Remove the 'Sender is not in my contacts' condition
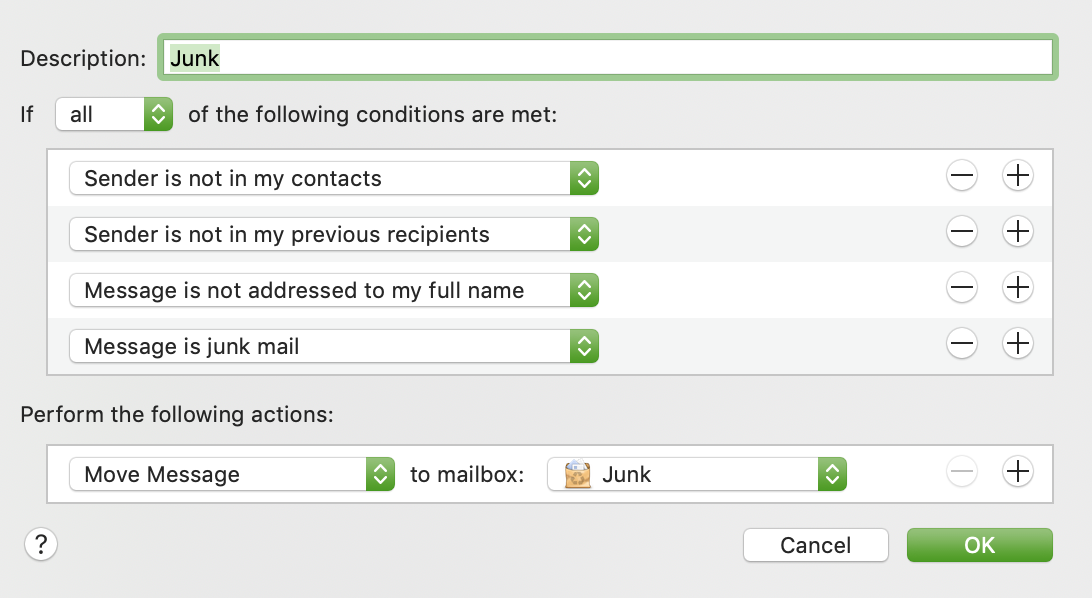This screenshot has height=598, width=1092. [x=961, y=177]
